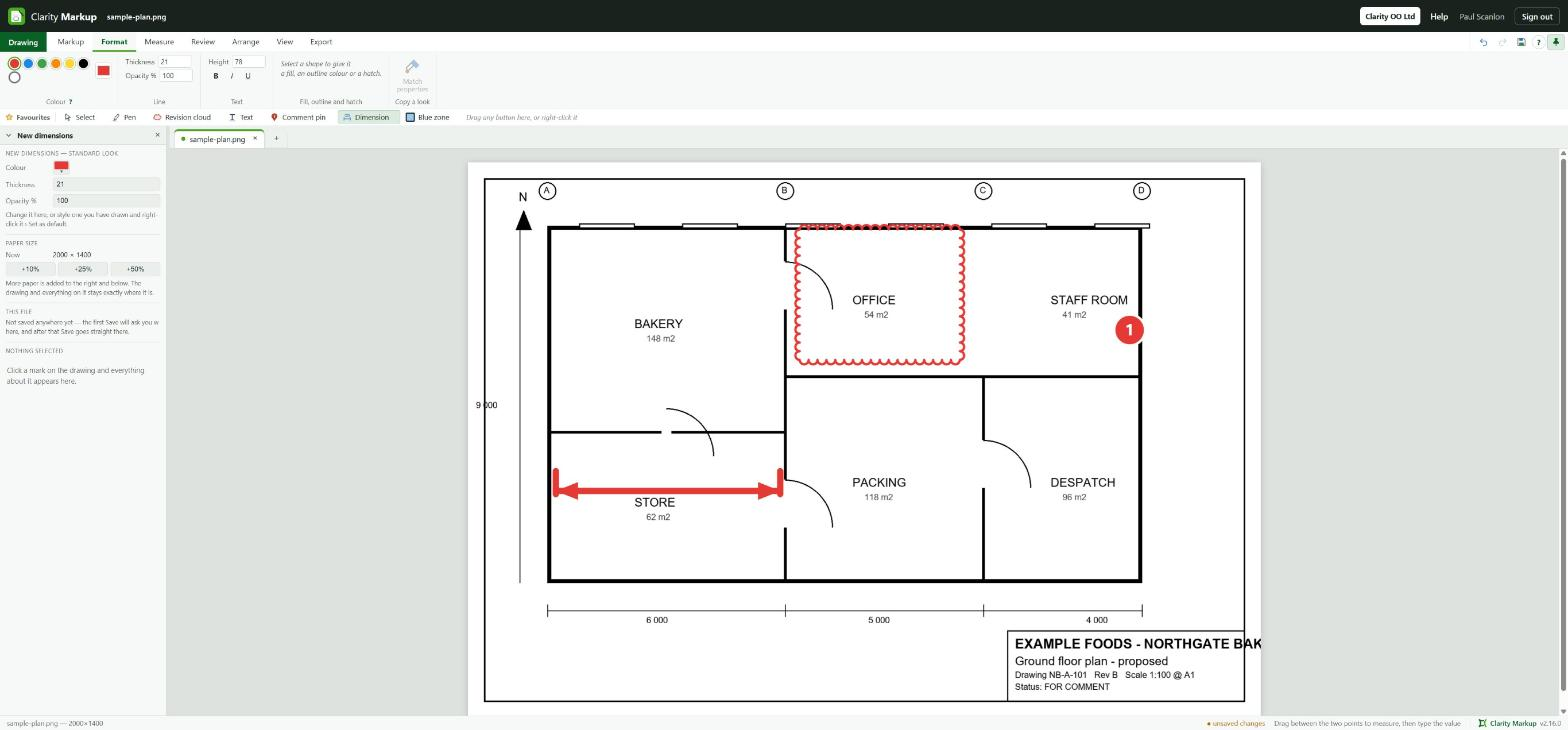
Task: Click the ribbon Thickness input field
Action: click(x=175, y=62)
